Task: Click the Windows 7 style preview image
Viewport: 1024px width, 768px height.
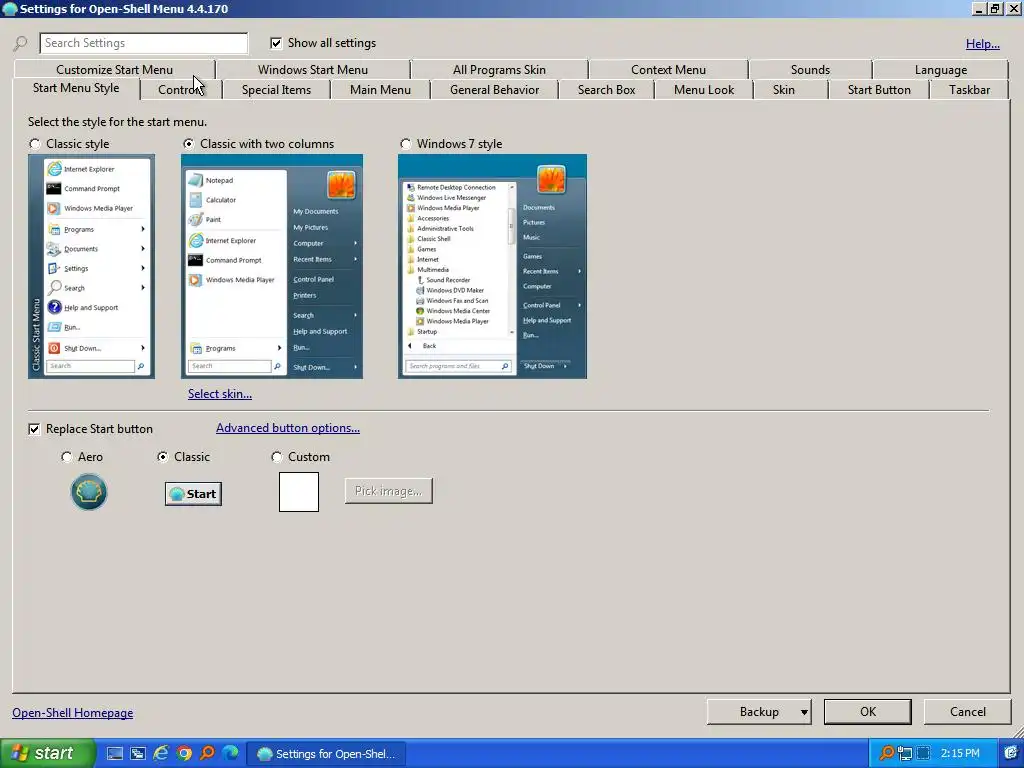Action: (x=492, y=266)
